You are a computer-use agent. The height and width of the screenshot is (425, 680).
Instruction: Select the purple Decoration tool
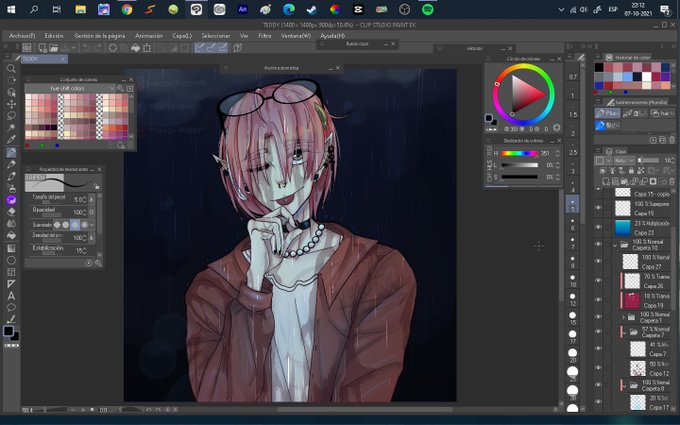(x=11, y=200)
